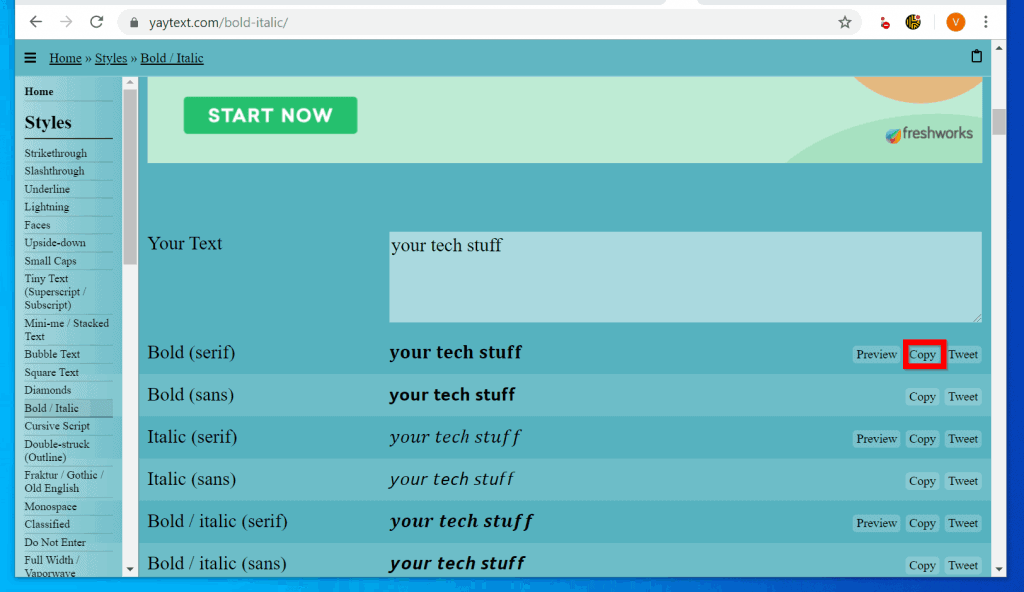Click the clipboard icon in page header

click(976, 56)
